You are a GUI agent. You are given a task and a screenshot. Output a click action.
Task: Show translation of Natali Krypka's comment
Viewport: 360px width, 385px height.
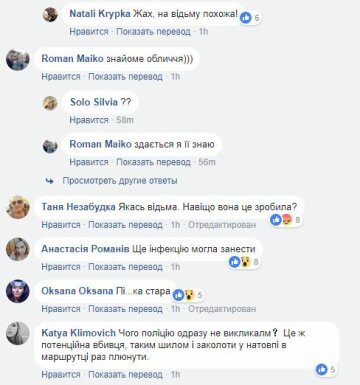click(153, 32)
